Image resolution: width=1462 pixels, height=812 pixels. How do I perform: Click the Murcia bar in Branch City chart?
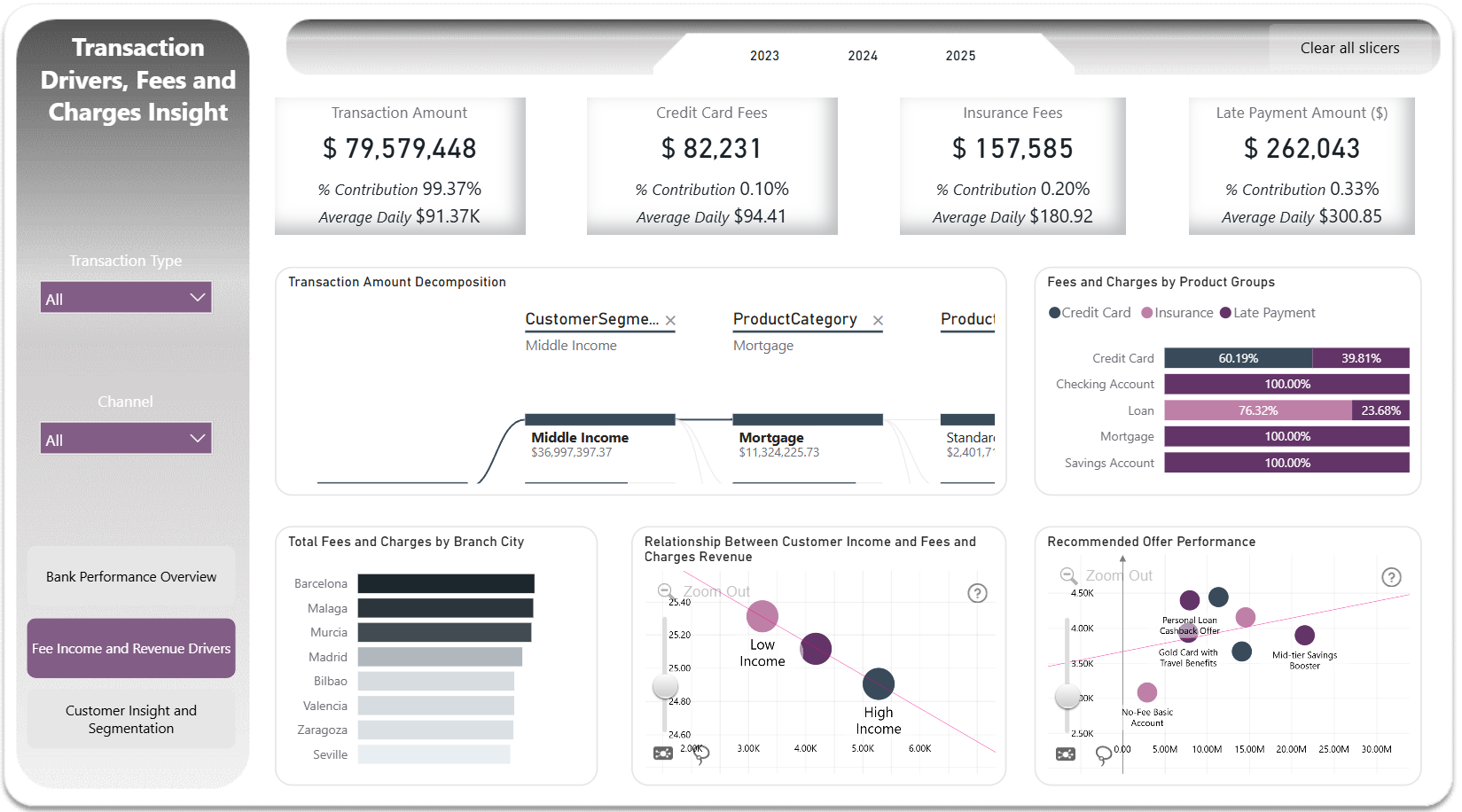pyautogui.click(x=444, y=632)
